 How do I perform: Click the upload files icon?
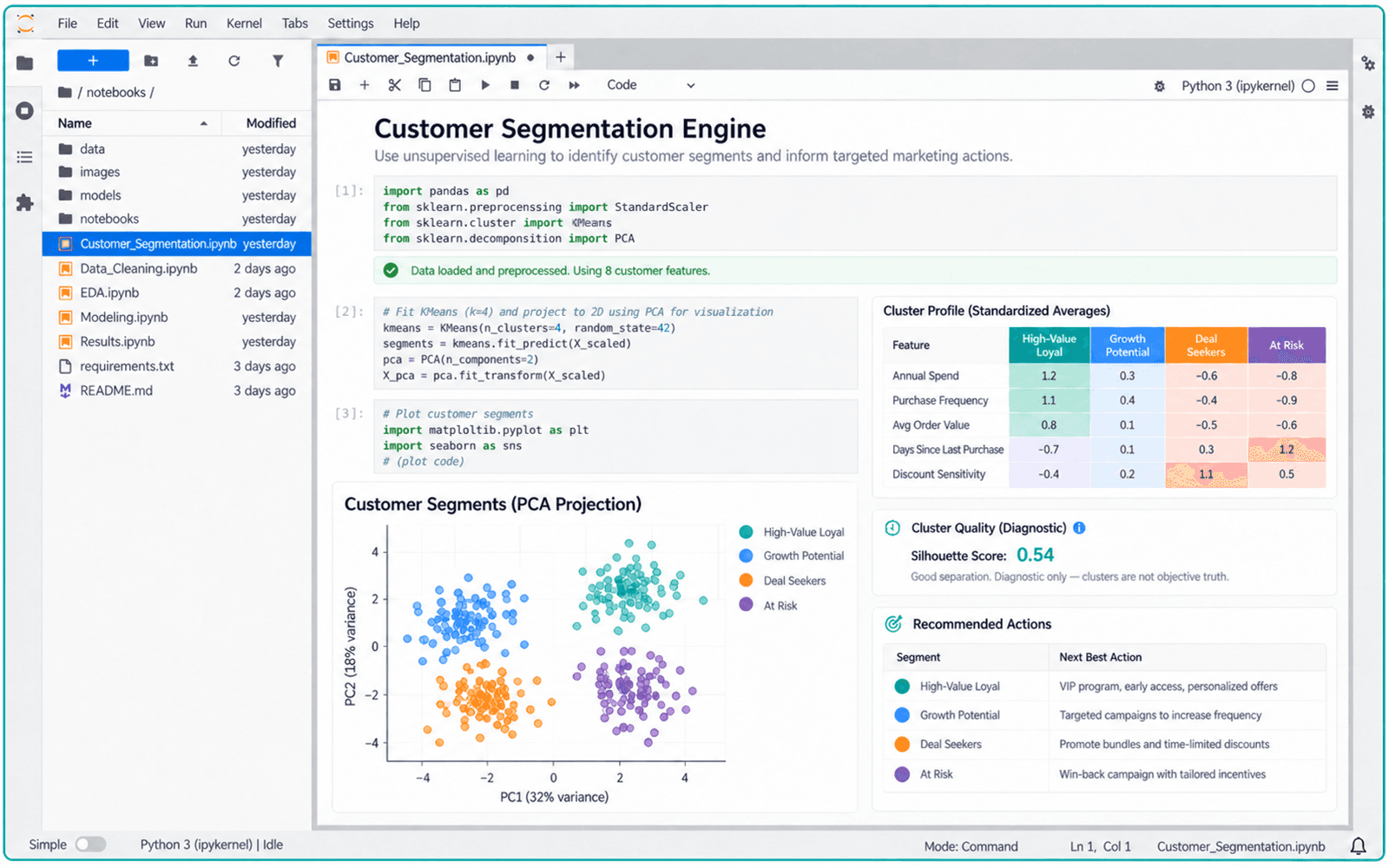click(x=193, y=61)
